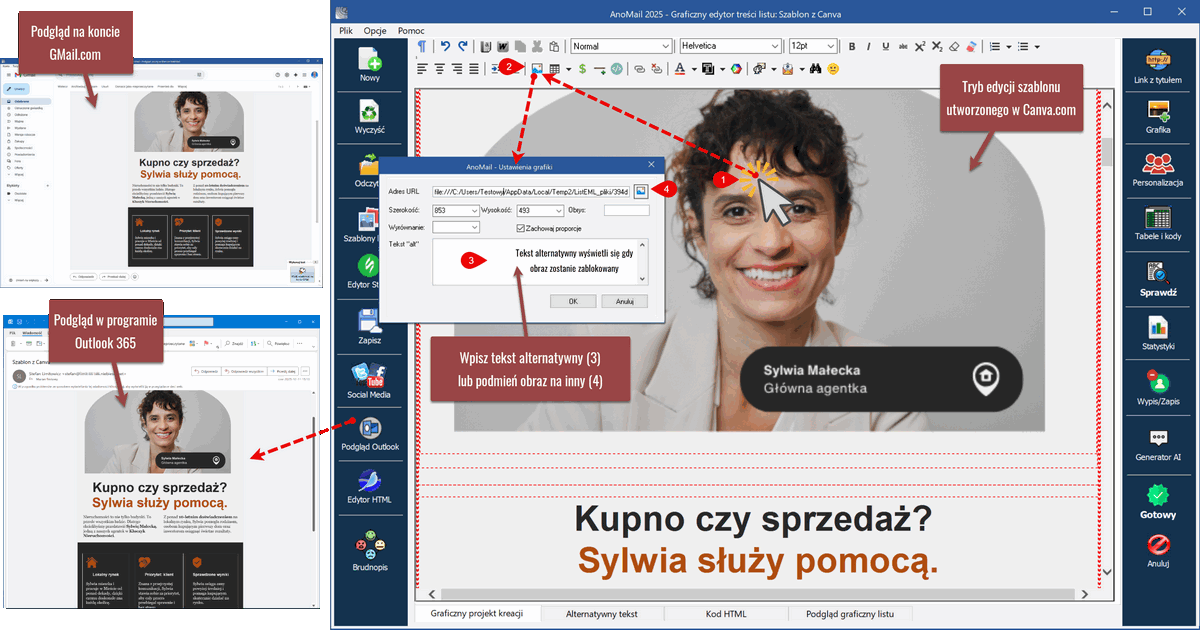Click the insert hyperlink chain icon
Viewport: 1200px width, 630px height.
click(x=639, y=69)
